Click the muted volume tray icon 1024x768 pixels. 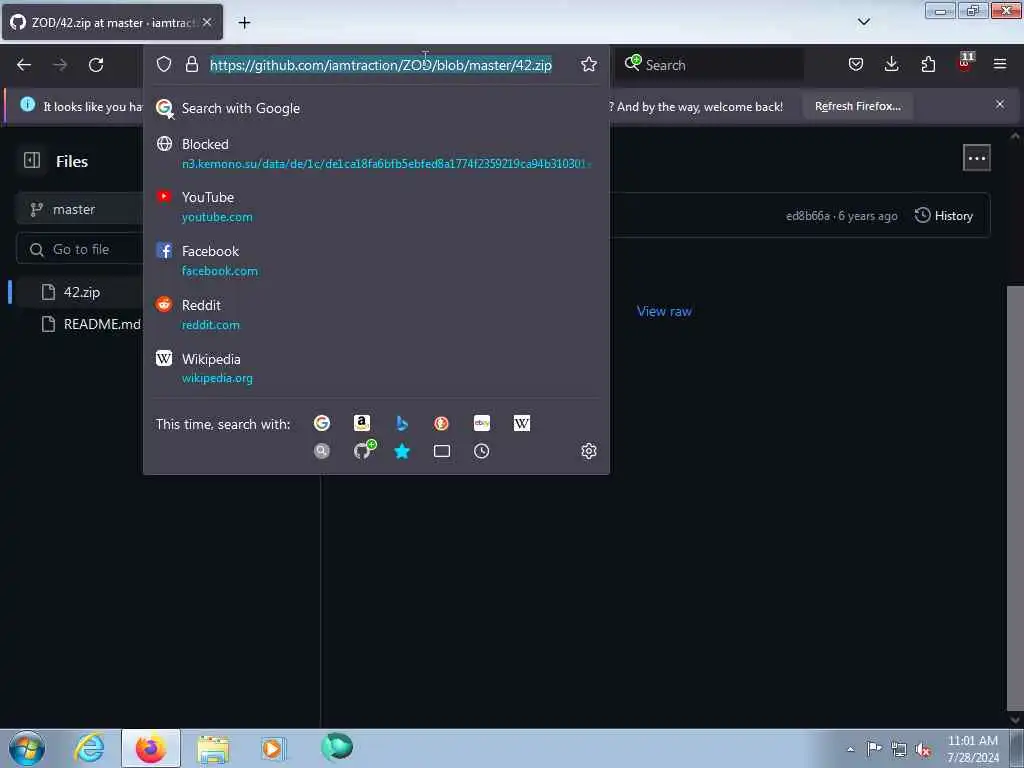pos(922,749)
